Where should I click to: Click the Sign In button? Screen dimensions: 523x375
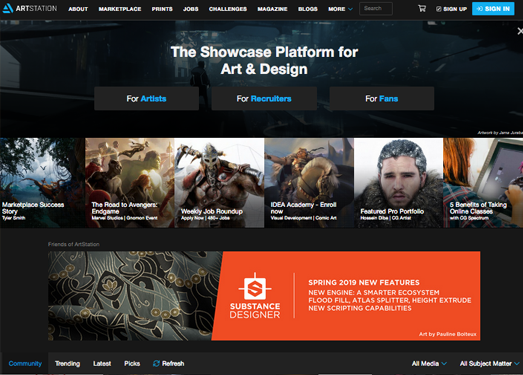coord(493,9)
